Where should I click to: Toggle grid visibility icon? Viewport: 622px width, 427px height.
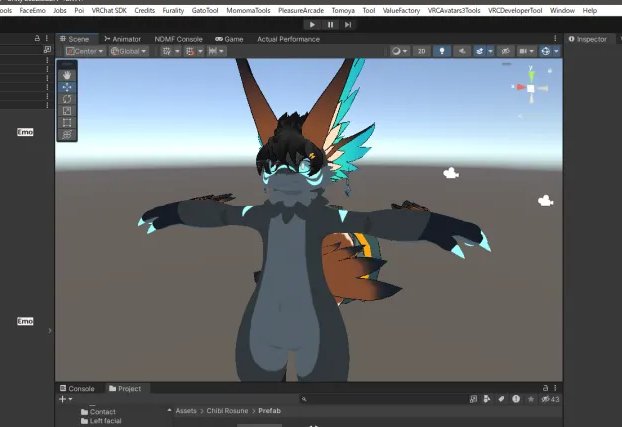pos(167,51)
